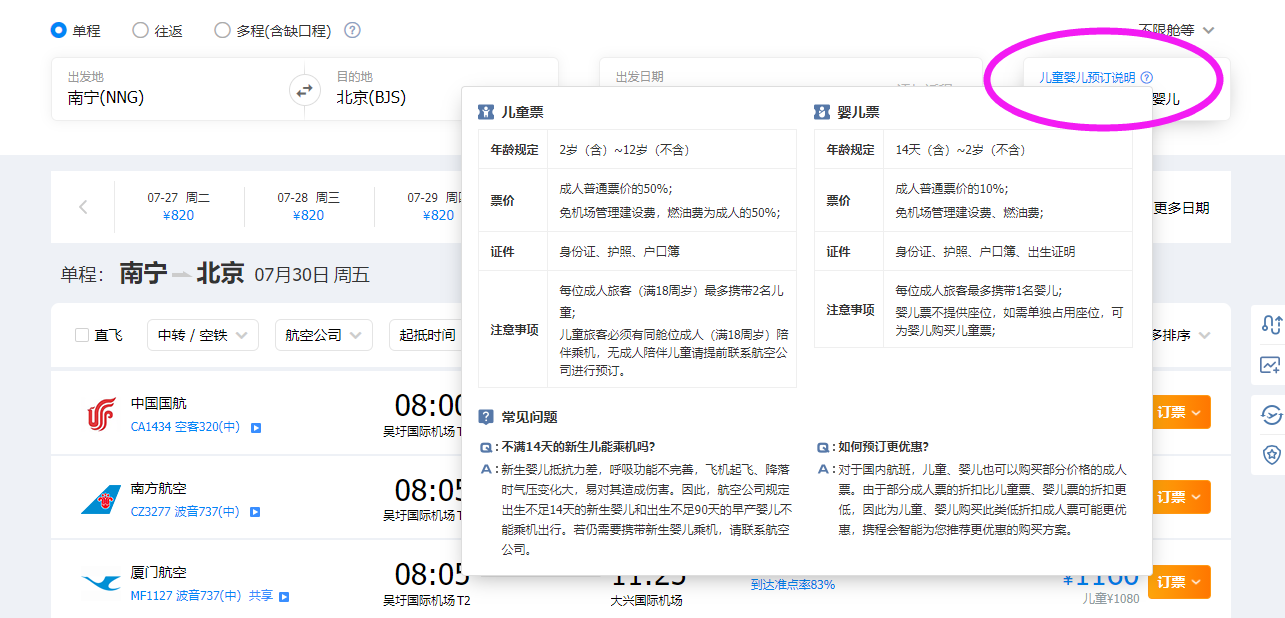
Task: Click the swap departure and destination icon
Action: click(x=305, y=90)
